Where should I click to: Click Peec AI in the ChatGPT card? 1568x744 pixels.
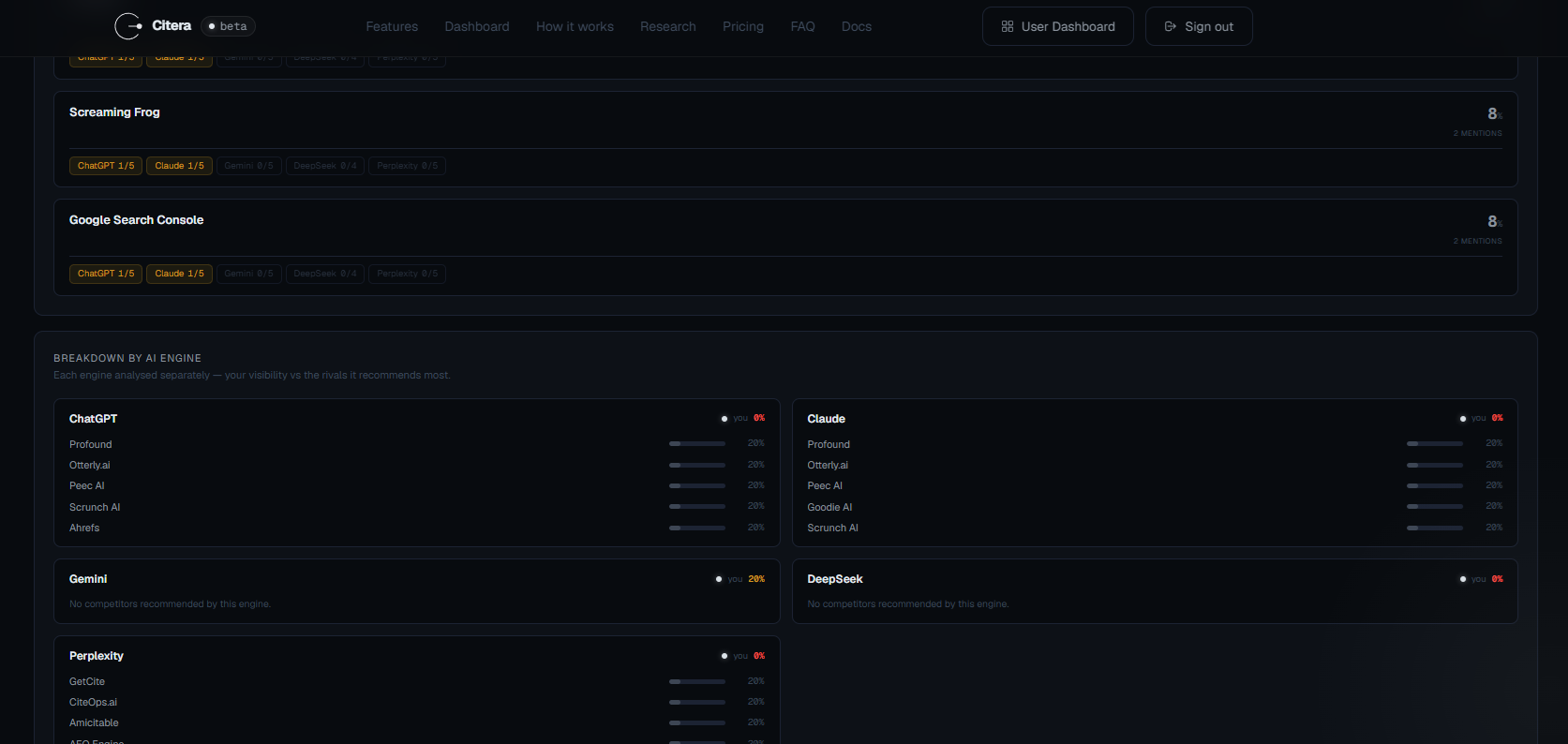click(x=87, y=485)
